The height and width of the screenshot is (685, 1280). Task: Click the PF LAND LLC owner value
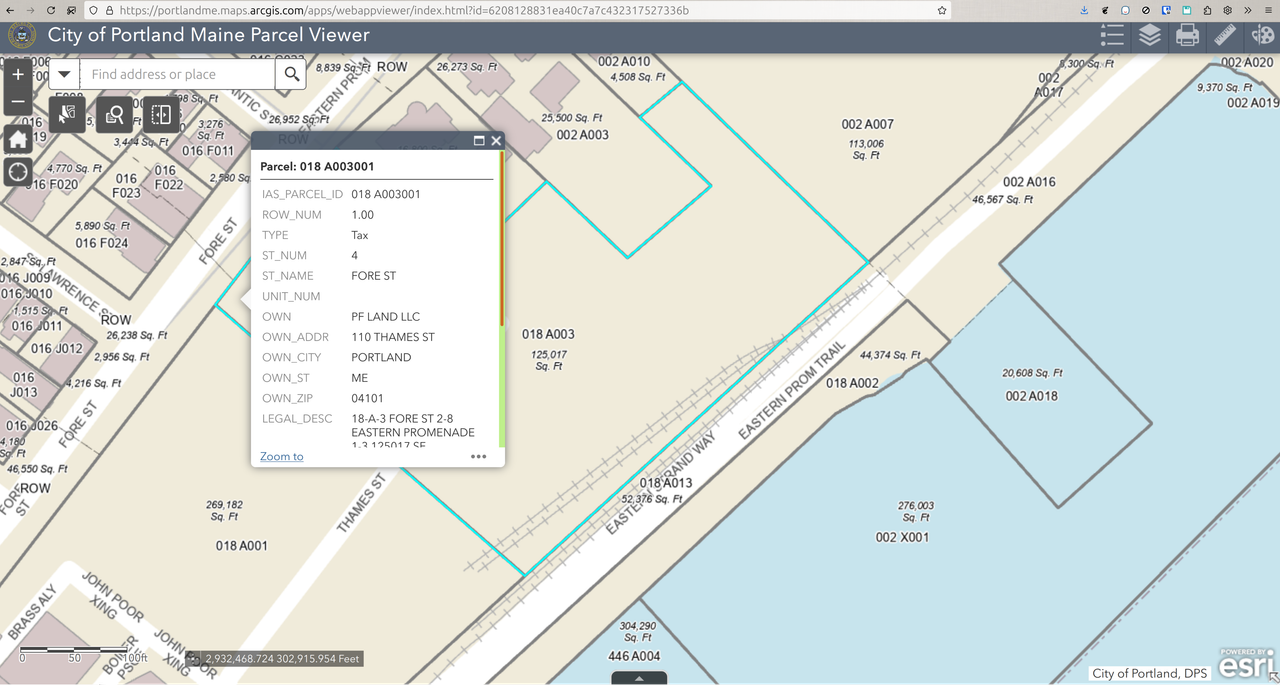(x=386, y=316)
